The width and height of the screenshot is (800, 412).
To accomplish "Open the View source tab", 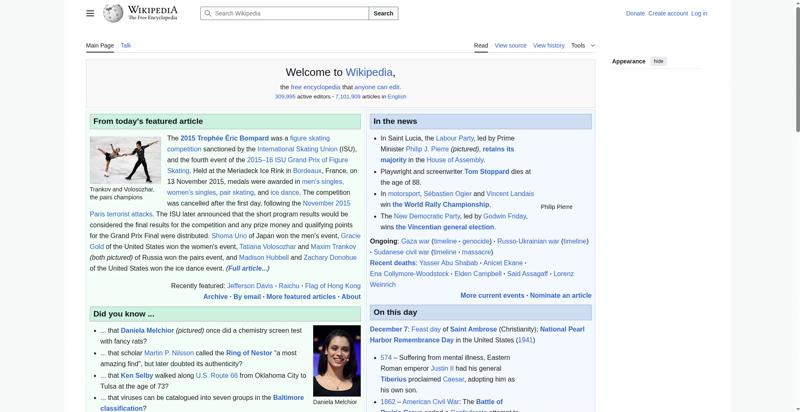I will (x=510, y=45).
